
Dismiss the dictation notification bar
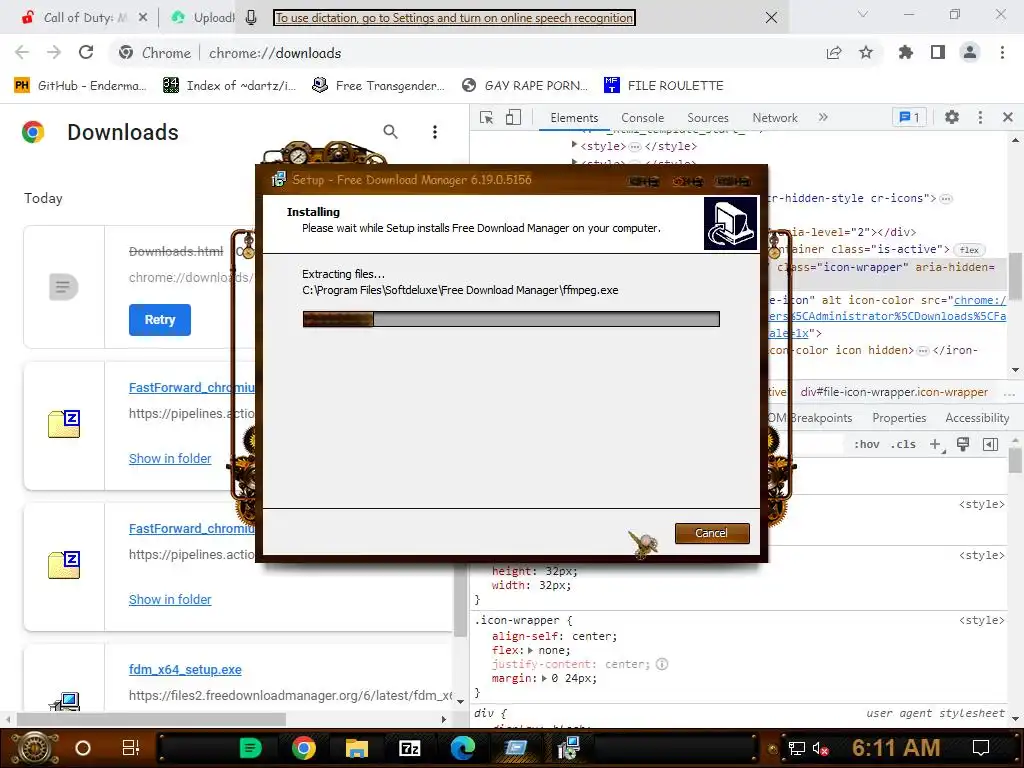coord(771,18)
